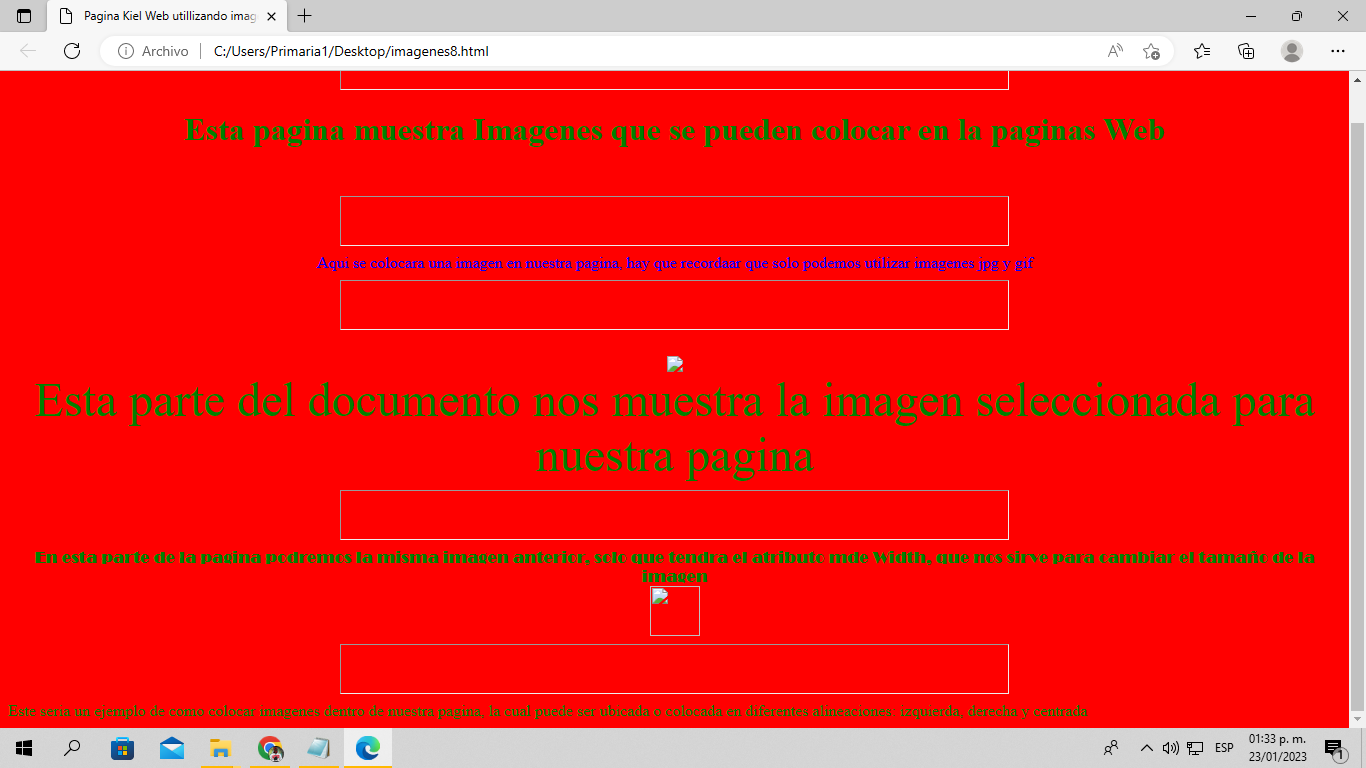Switch to Microsoft Edge on the taskbar
The width and height of the screenshot is (1366, 768).
367,748
